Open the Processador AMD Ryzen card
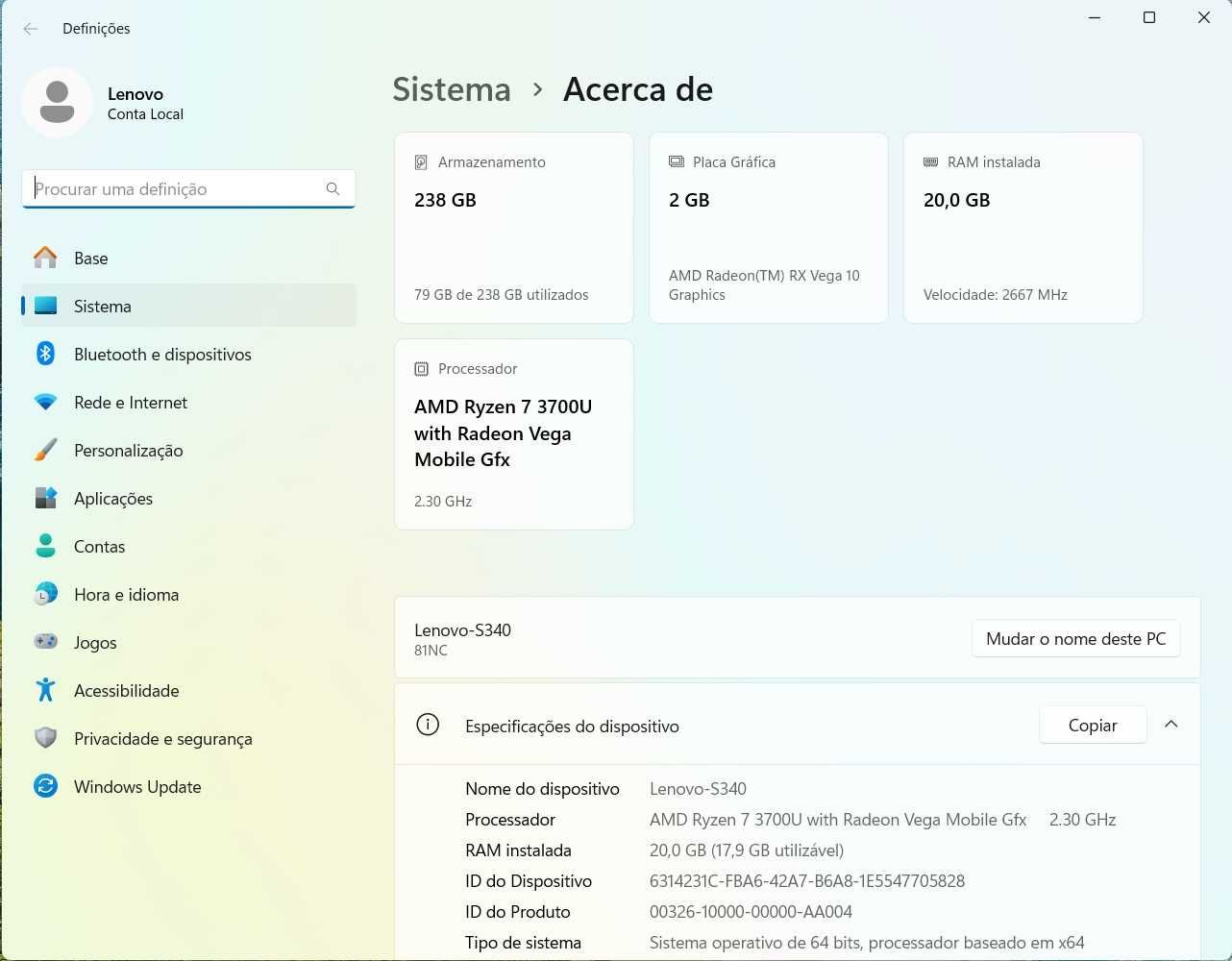The image size is (1232, 961). pyautogui.click(x=514, y=434)
